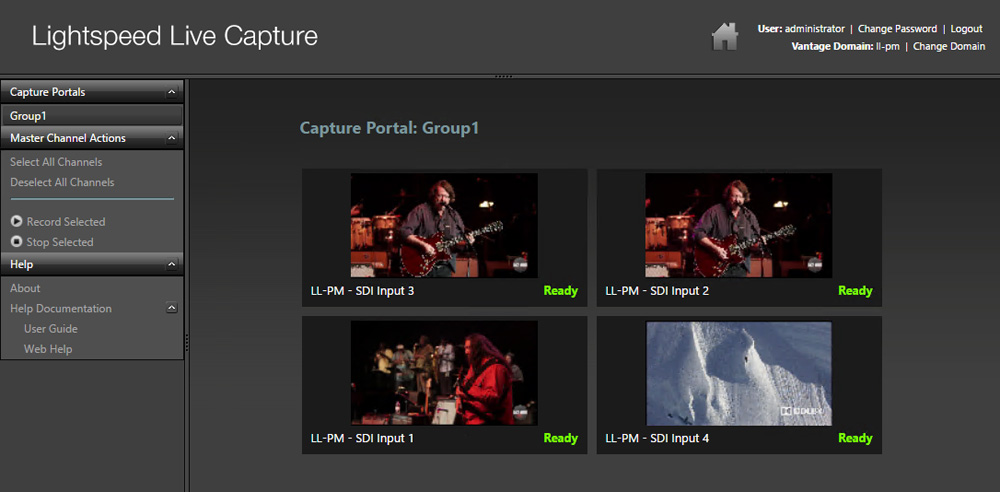Log out via the Logout link
Viewport: 1000px width, 492px height.
[x=966, y=29]
